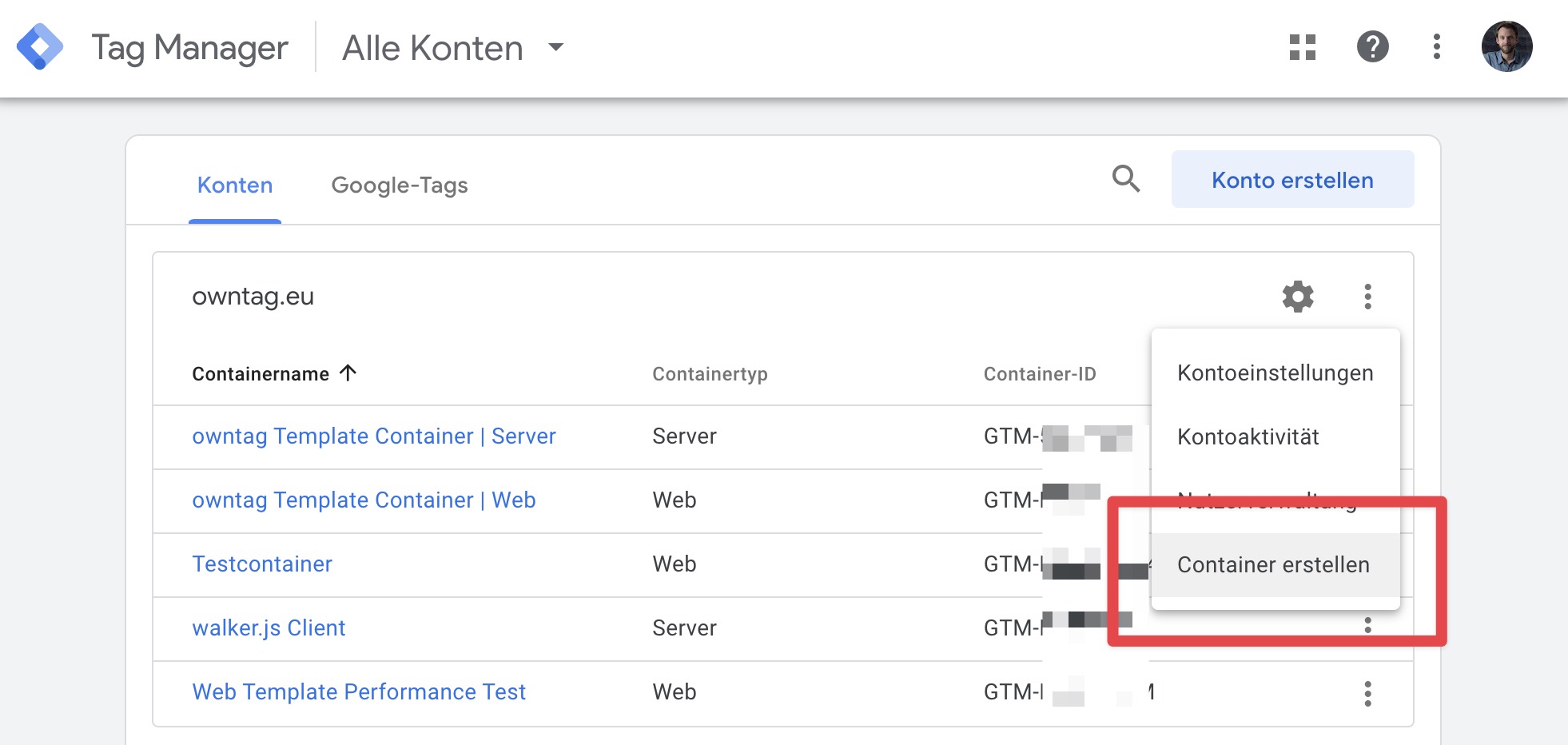Screen dimensions: 1568x745
Task: Open the help question mark icon
Action: pos(1372,47)
